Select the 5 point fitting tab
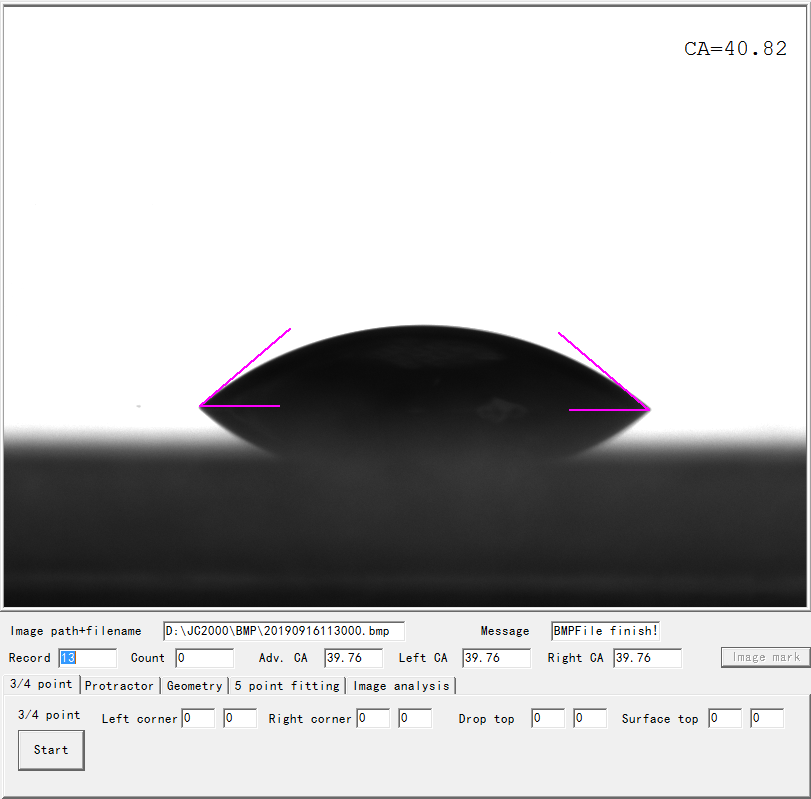Viewport: 811px width, 799px height. (x=287, y=685)
